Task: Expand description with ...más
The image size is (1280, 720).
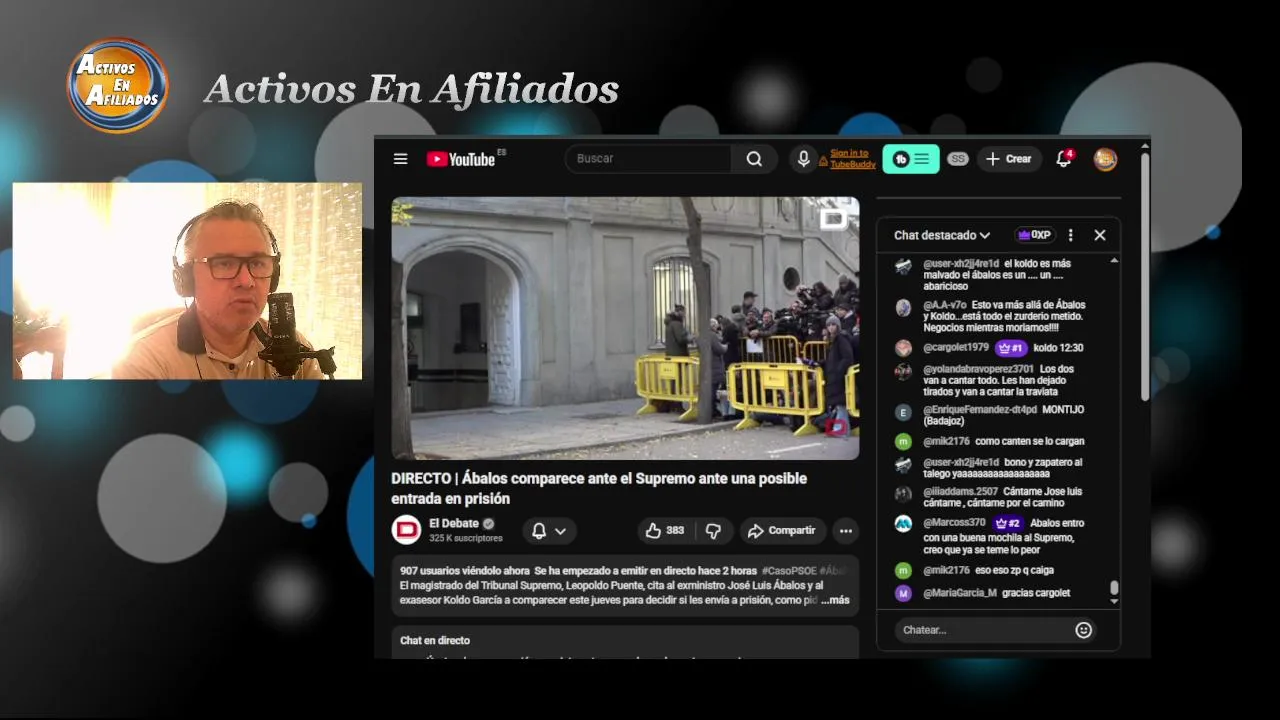Action: click(835, 600)
